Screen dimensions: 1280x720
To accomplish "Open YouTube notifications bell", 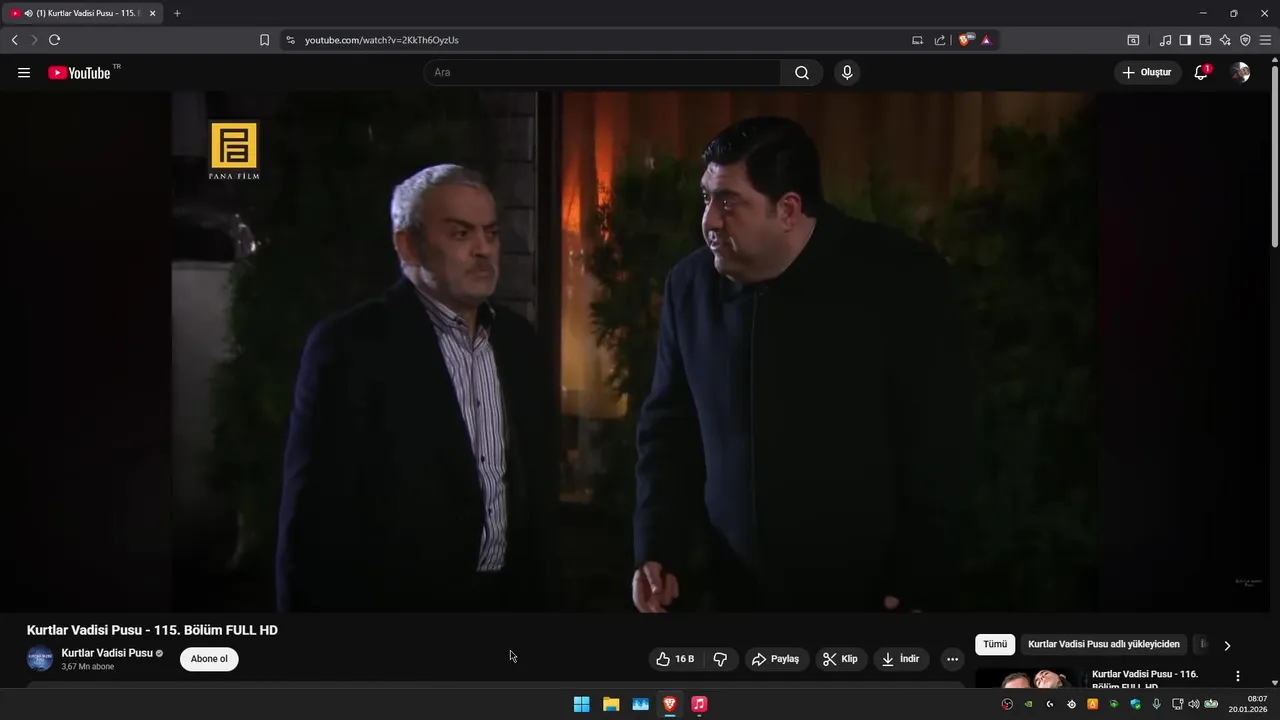I will click(x=1201, y=73).
